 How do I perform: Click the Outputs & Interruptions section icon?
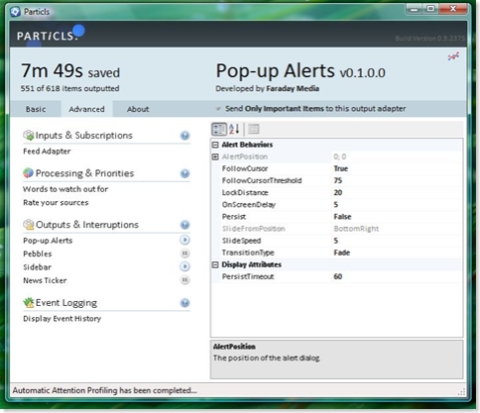(28, 225)
